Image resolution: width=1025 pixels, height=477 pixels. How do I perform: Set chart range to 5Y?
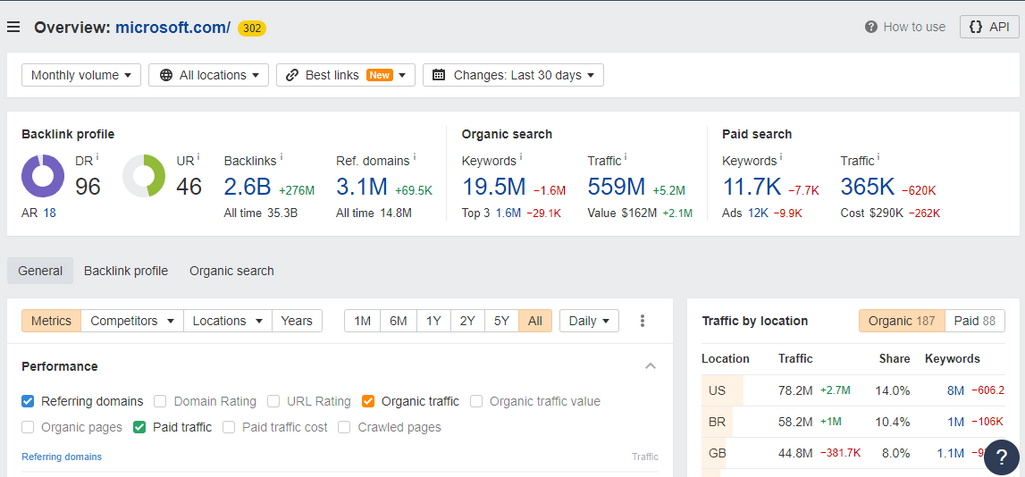(x=501, y=321)
